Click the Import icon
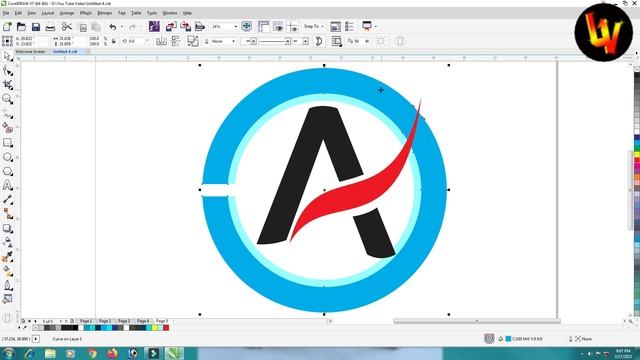The height and width of the screenshot is (360, 640). [x=171, y=27]
